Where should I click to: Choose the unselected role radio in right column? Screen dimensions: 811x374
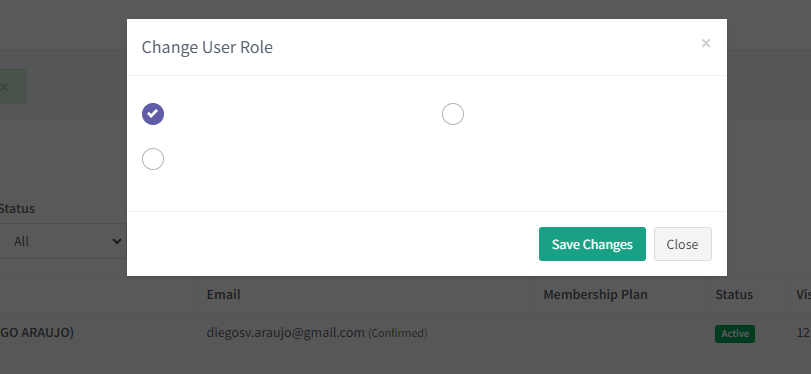point(453,114)
